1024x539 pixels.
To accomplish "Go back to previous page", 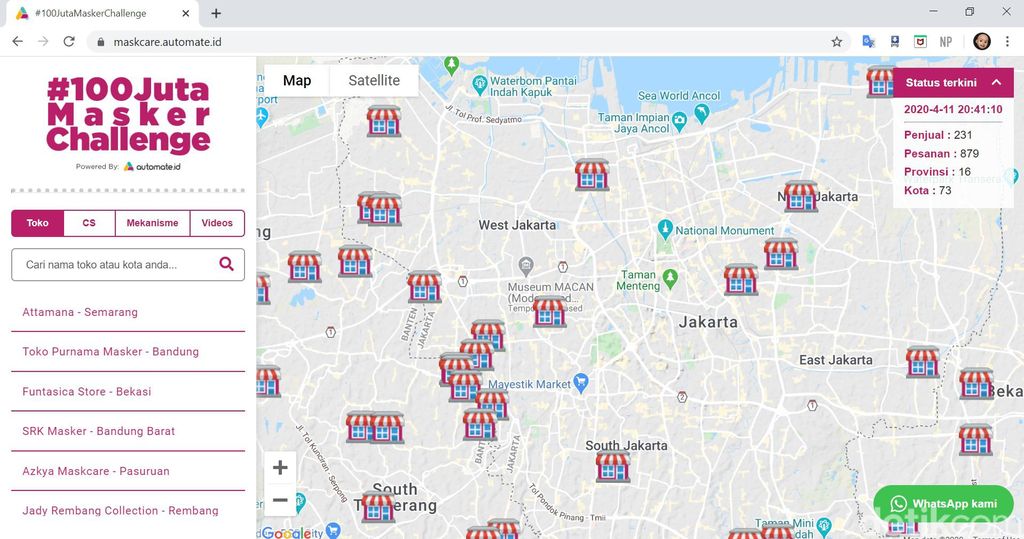I will pyautogui.click(x=18, y=41).
